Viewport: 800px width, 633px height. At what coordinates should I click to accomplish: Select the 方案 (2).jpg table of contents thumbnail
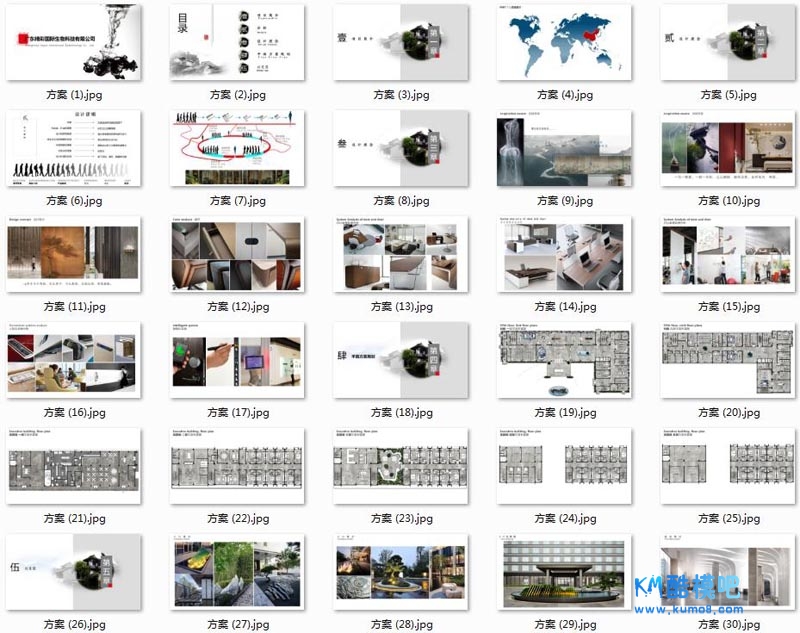point(237,41)
